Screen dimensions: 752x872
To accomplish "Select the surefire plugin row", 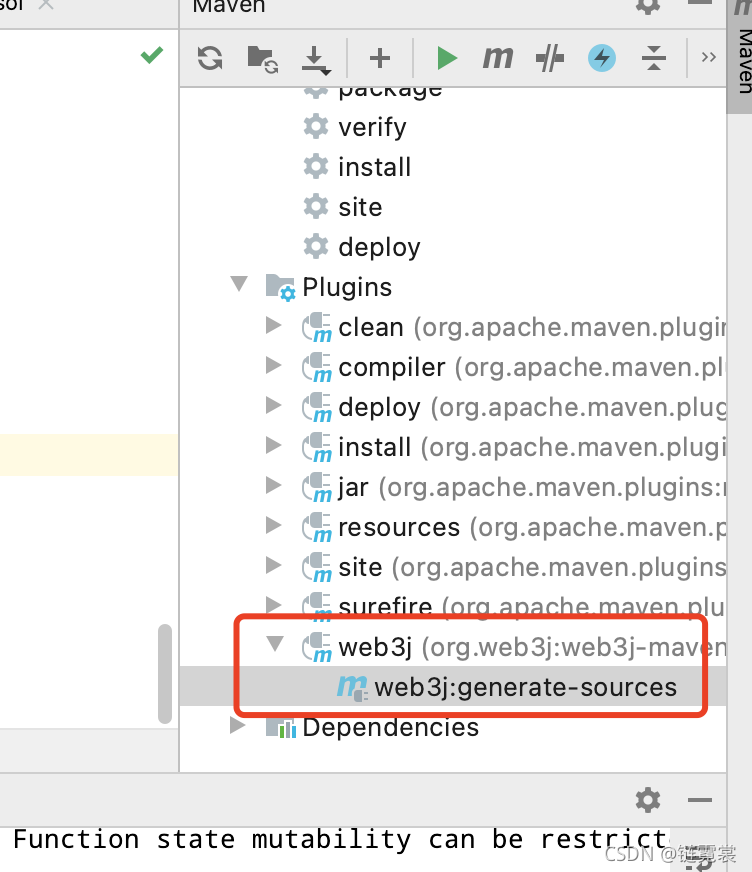I will (x=453, y=608).
